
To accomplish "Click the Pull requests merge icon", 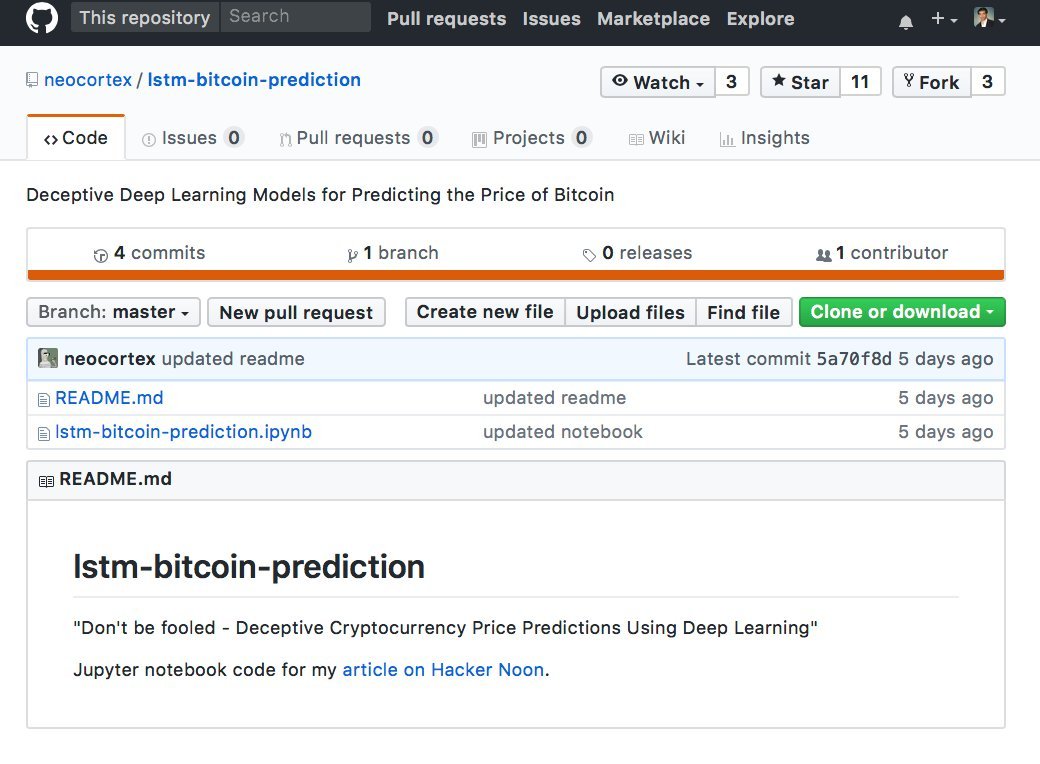I will (x=285, y=139).
